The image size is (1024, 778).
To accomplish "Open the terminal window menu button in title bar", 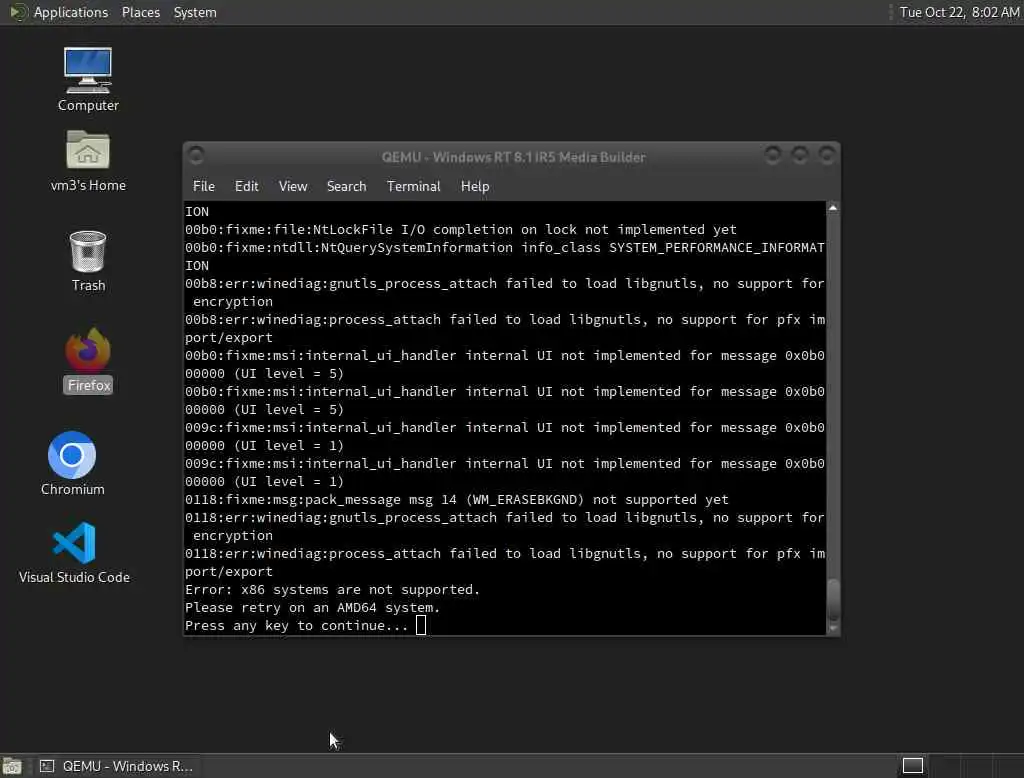I will (x=196, y=155).
